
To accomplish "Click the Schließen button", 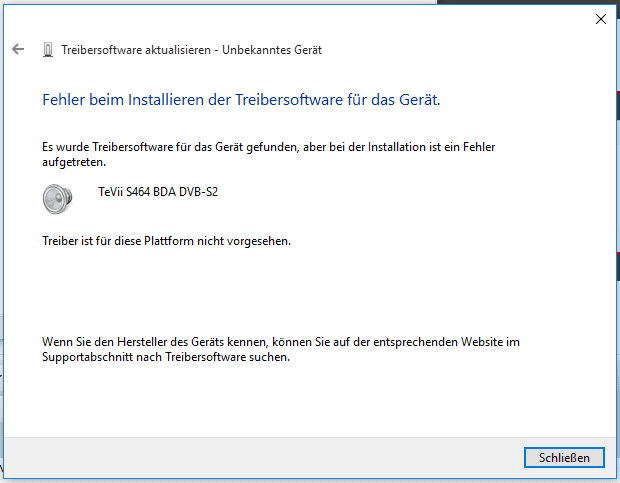I will point(564,457).
